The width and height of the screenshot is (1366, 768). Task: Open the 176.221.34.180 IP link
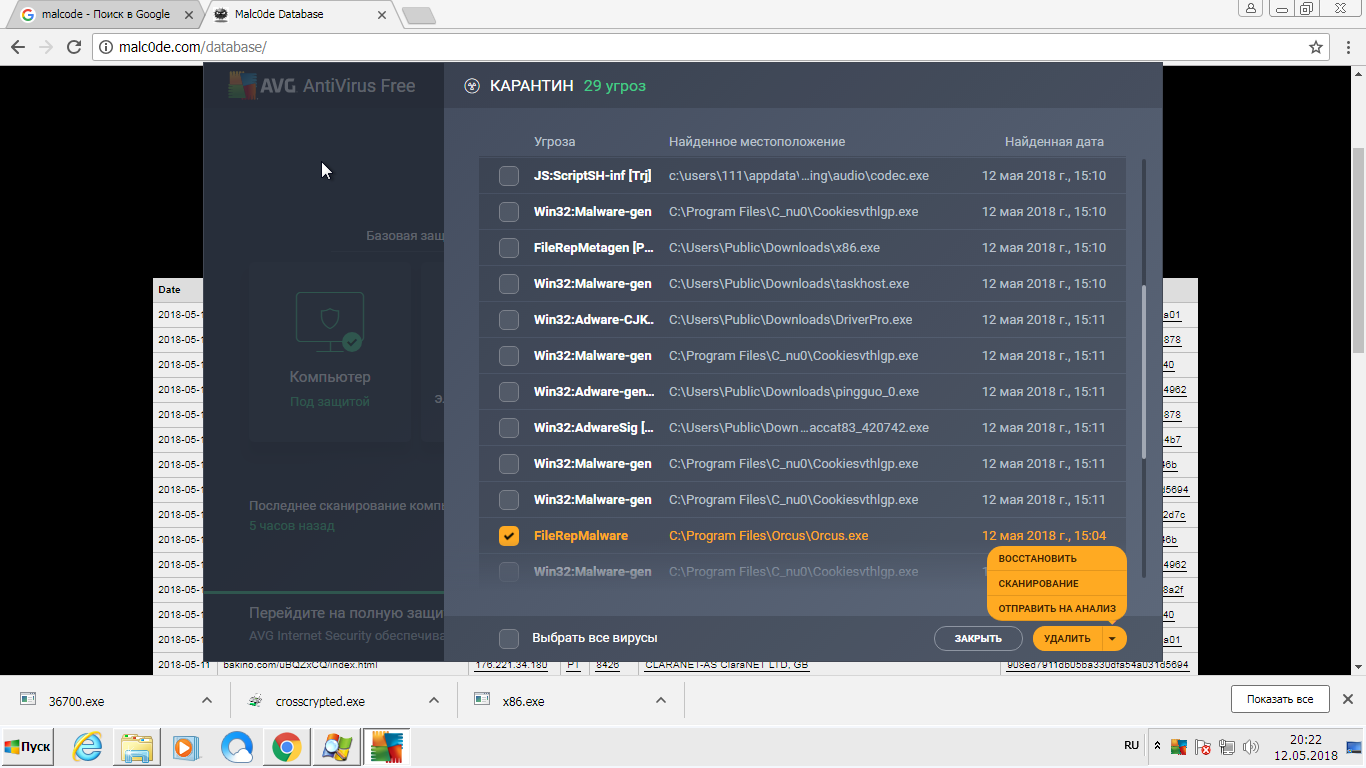[510, 664]
